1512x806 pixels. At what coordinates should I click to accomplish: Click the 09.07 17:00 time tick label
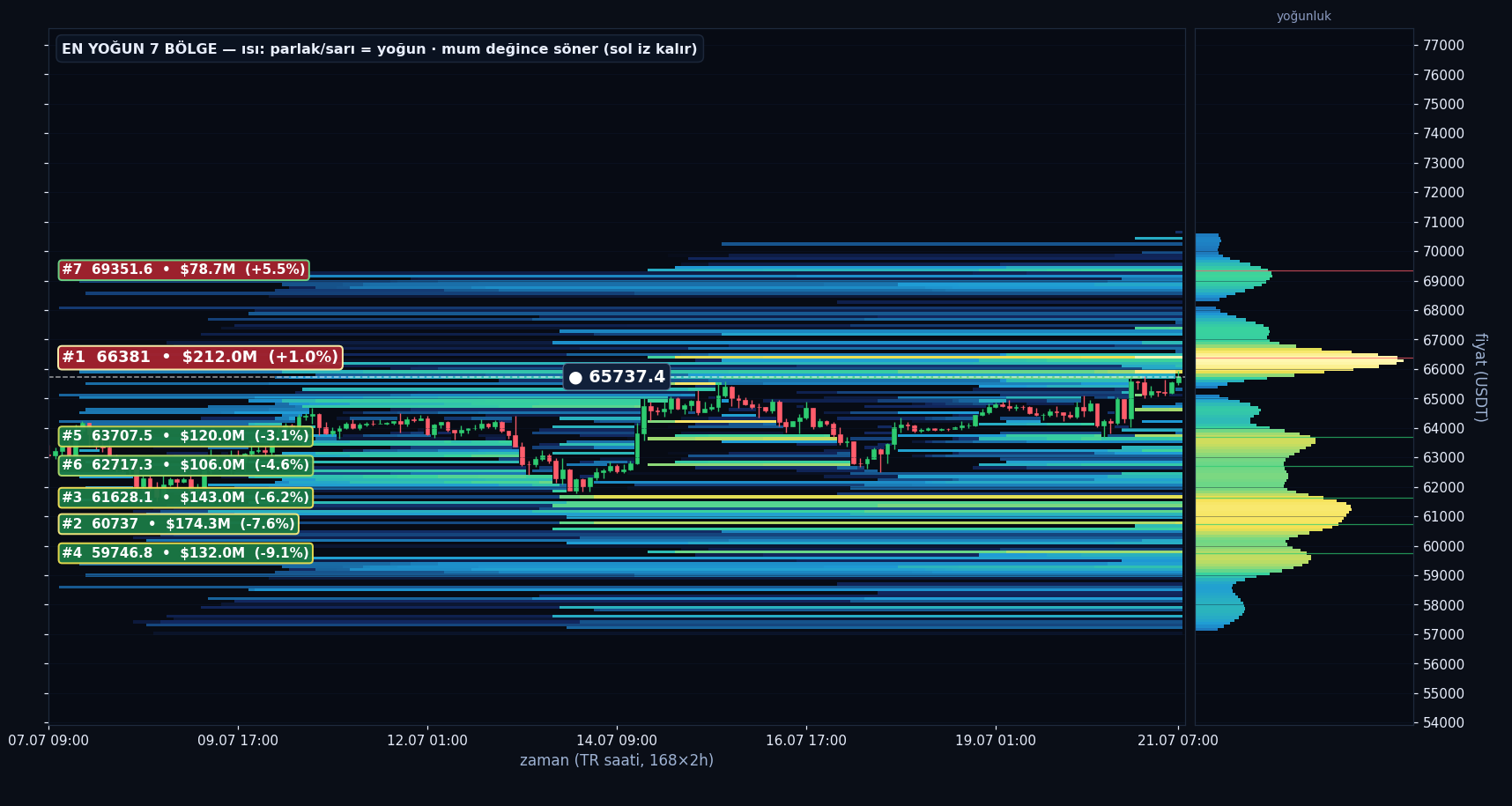(x=238, y=741)
